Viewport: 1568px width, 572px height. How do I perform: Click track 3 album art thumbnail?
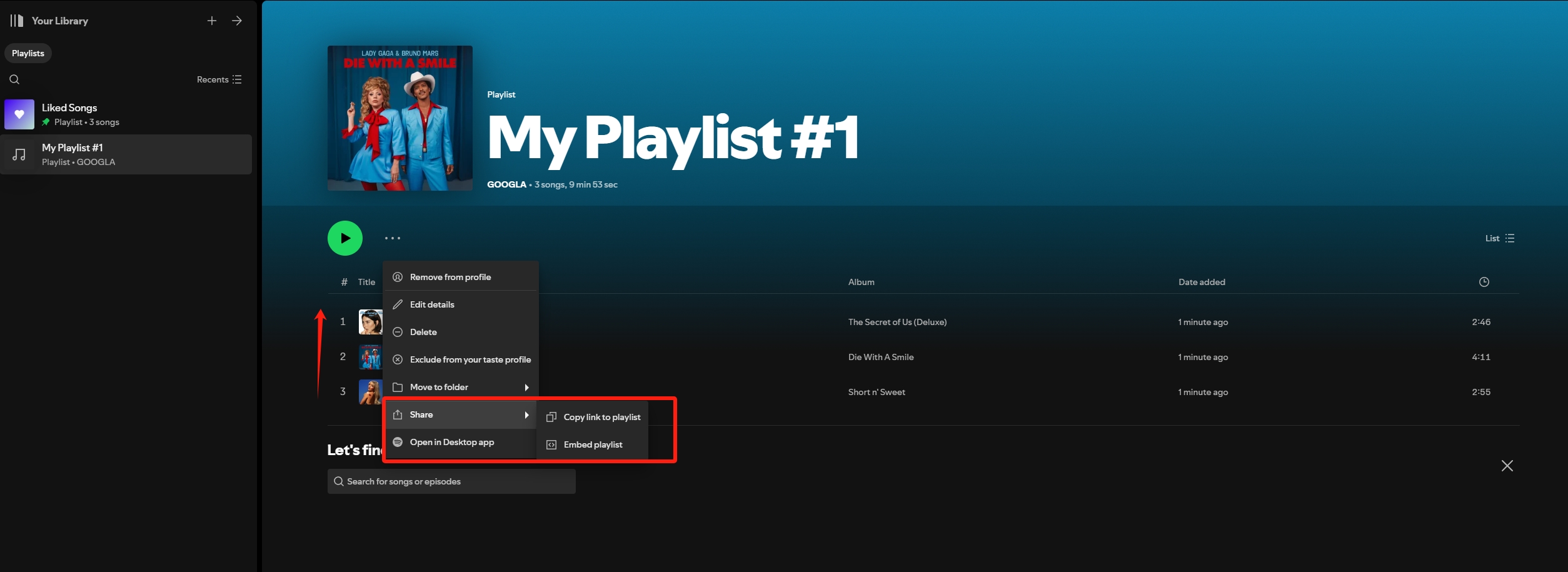tap(370, 392)
